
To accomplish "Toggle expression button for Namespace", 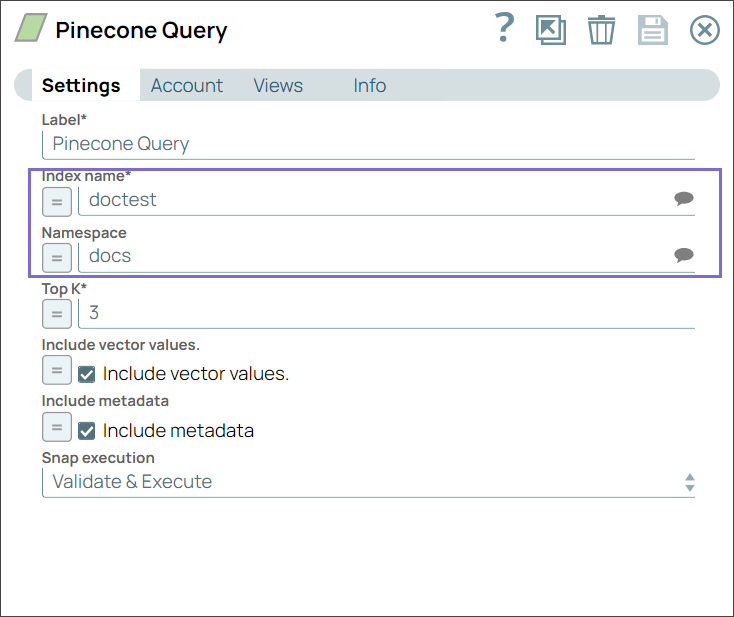I will [x=57, y=258].
